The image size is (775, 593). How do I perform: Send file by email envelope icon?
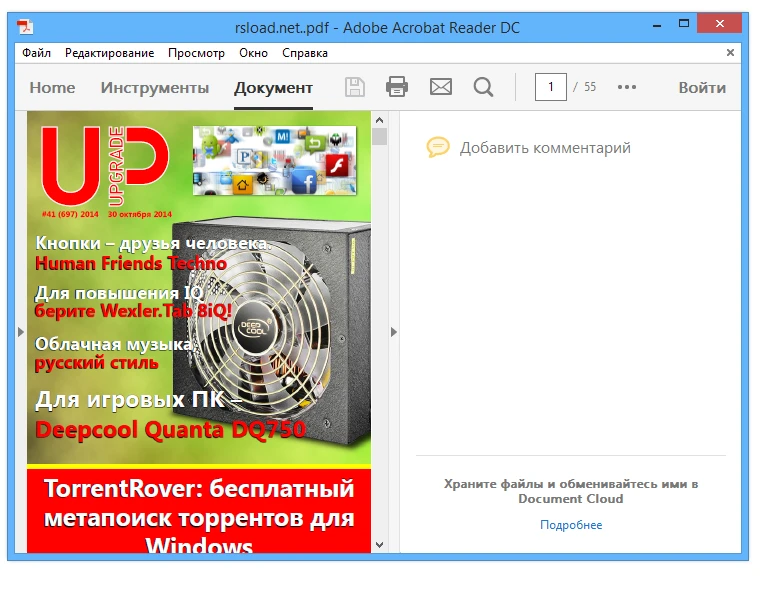[x=441, y=87]
